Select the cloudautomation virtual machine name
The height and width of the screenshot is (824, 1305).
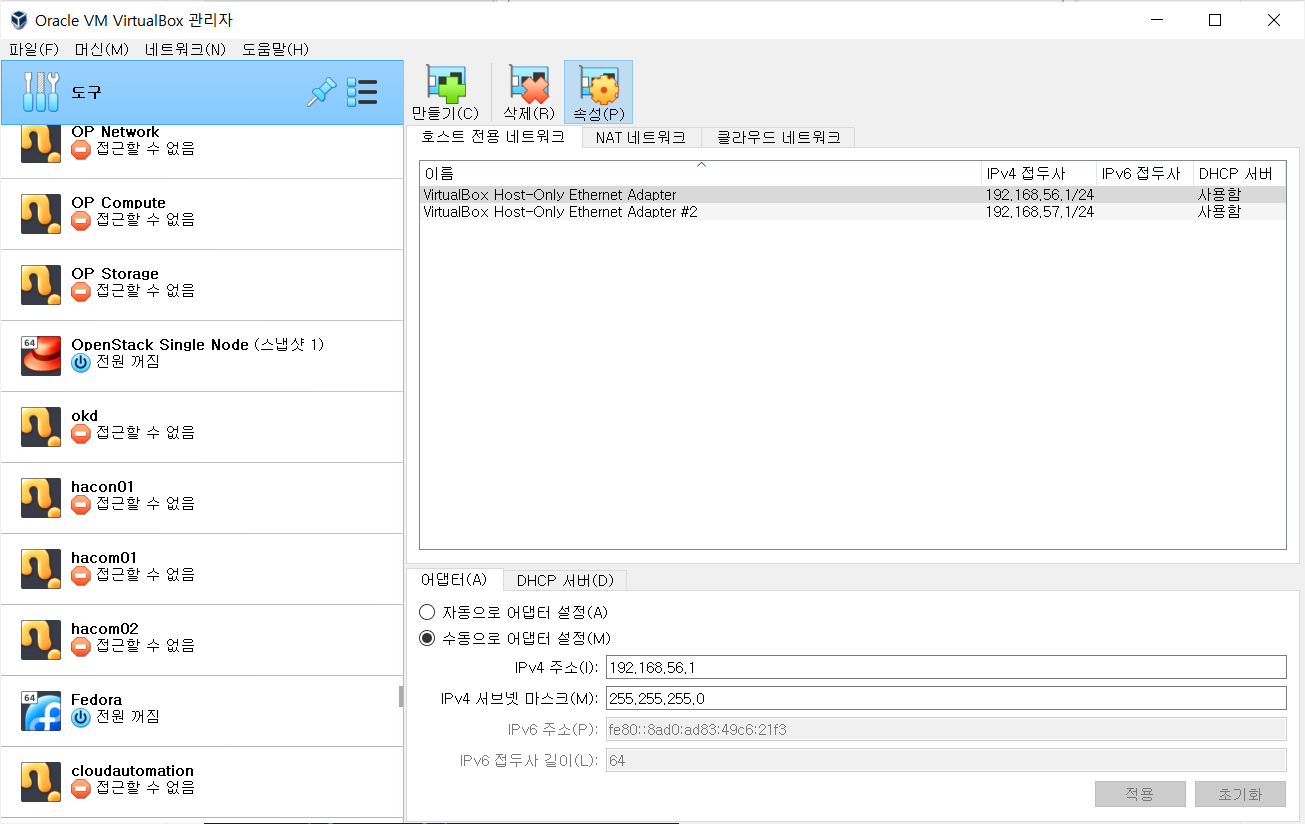132,771
